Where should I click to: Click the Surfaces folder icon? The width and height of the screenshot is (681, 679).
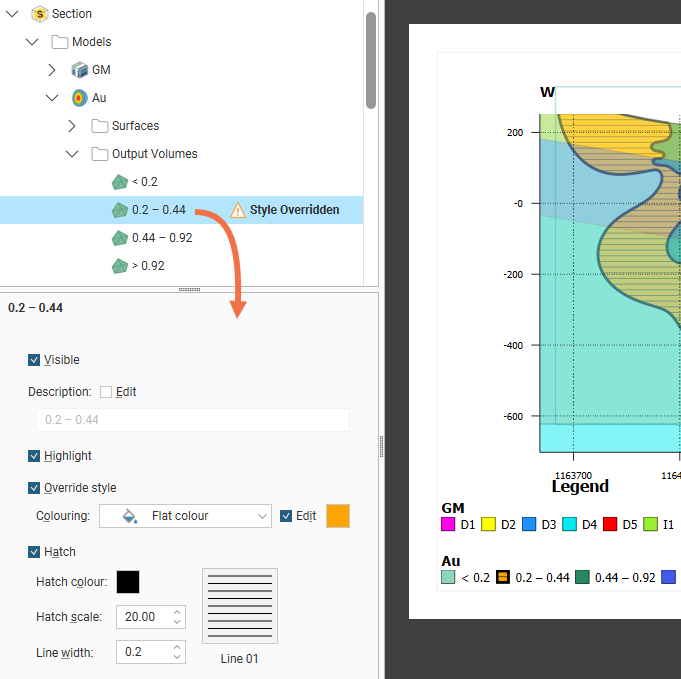(x=99, y=126)
